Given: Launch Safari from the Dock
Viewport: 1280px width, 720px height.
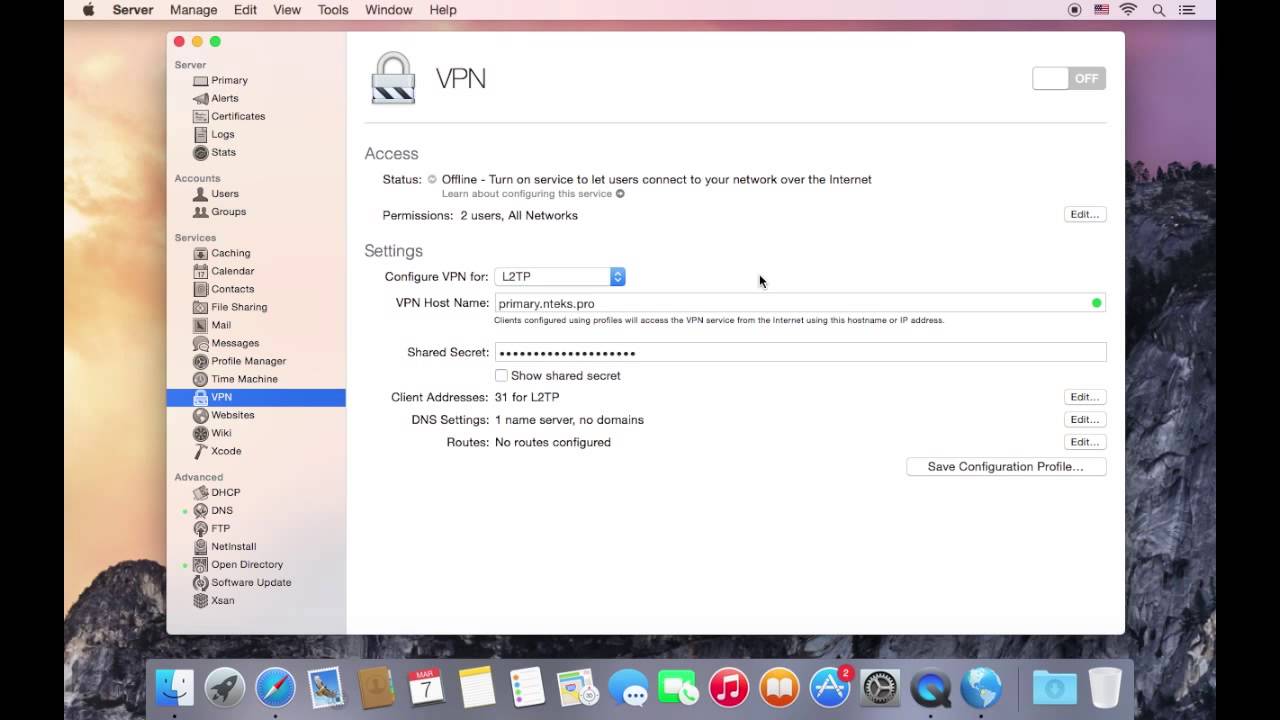Looking at the screenshot, I should tap(275, 688).
